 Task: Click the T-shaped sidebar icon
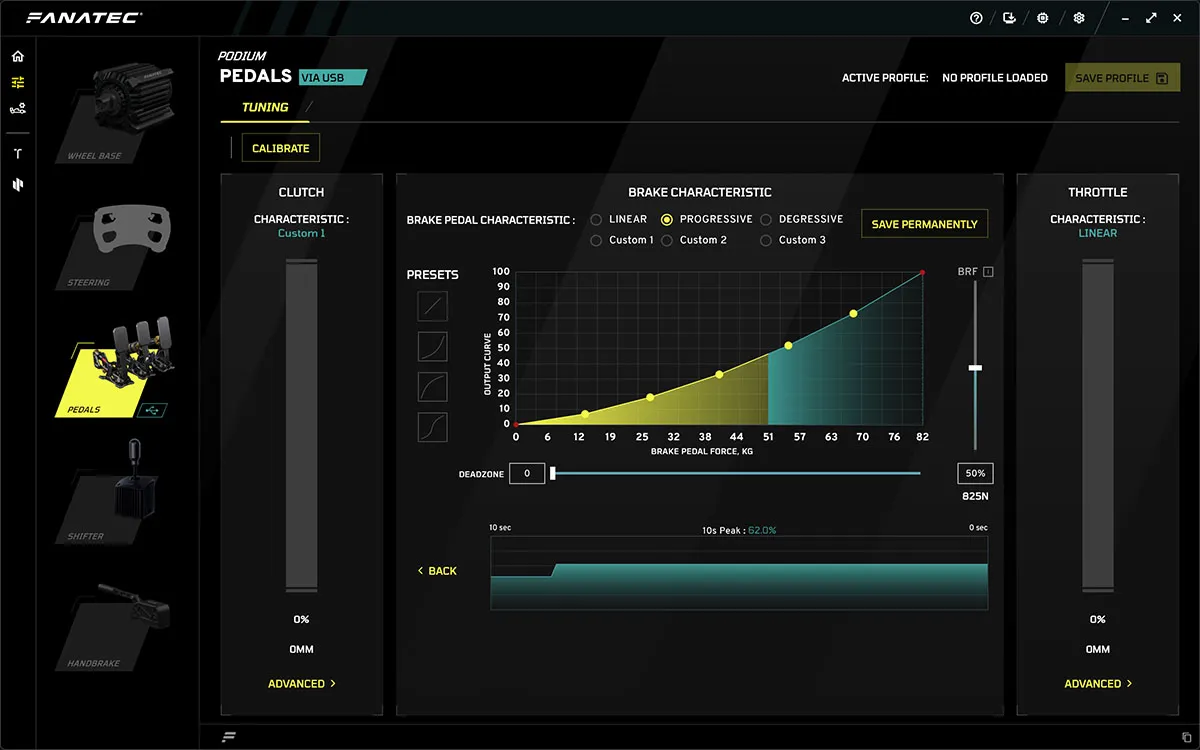coord(17,154)
